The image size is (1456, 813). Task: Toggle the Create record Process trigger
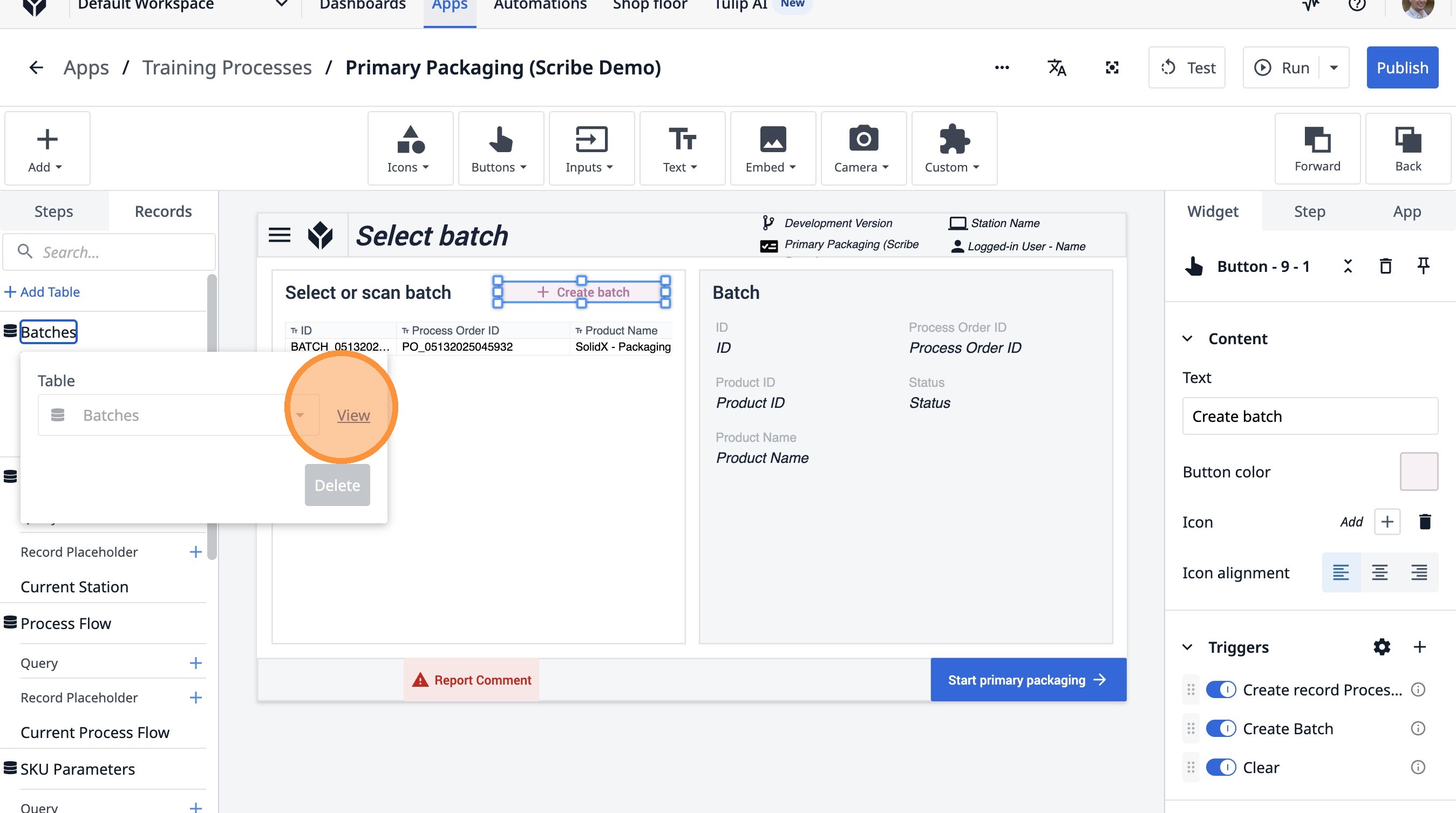(x=1221, y=689)
